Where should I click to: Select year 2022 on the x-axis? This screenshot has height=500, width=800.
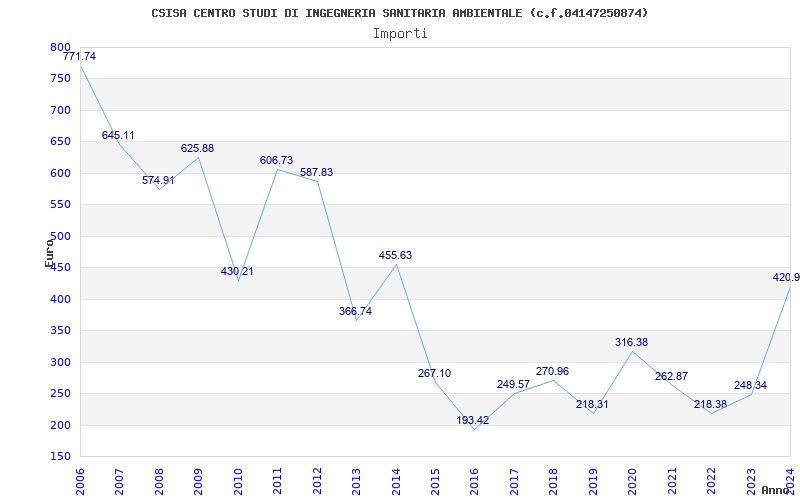711,481
